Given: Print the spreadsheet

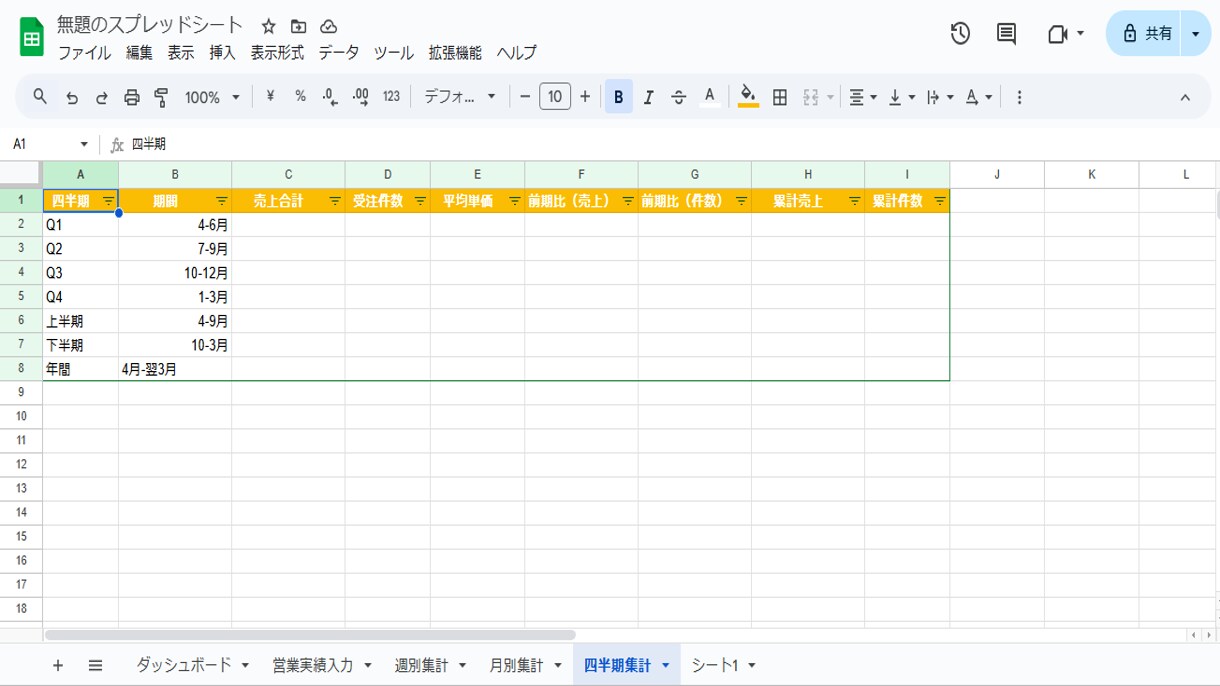Looking at the screenshot, I should pyautogui.click(x=131, y=97).
